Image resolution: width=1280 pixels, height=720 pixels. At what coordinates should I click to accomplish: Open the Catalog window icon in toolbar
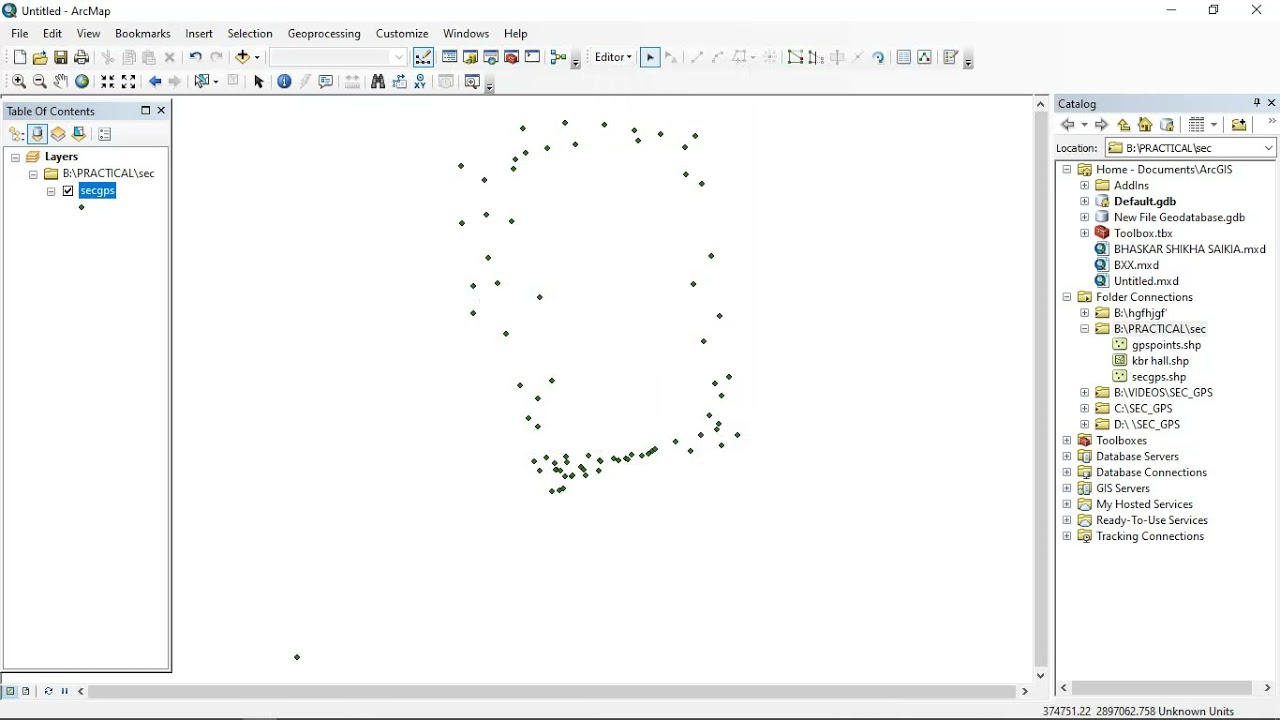point(470,58)
